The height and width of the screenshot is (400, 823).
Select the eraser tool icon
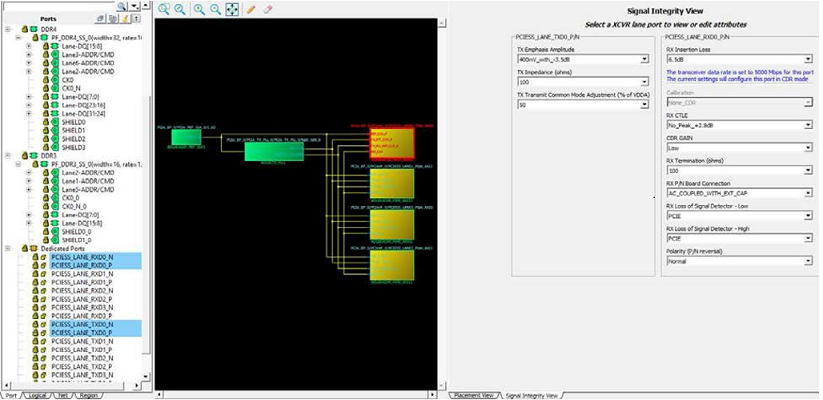268,9
